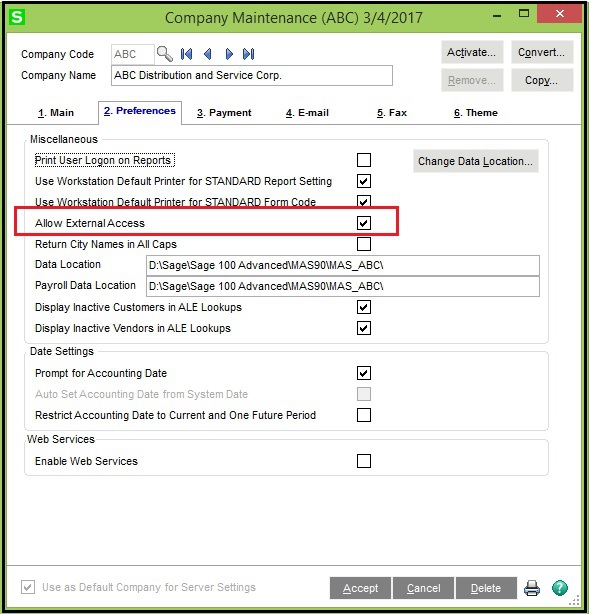Click the Data Location path field

coord(343,265)
